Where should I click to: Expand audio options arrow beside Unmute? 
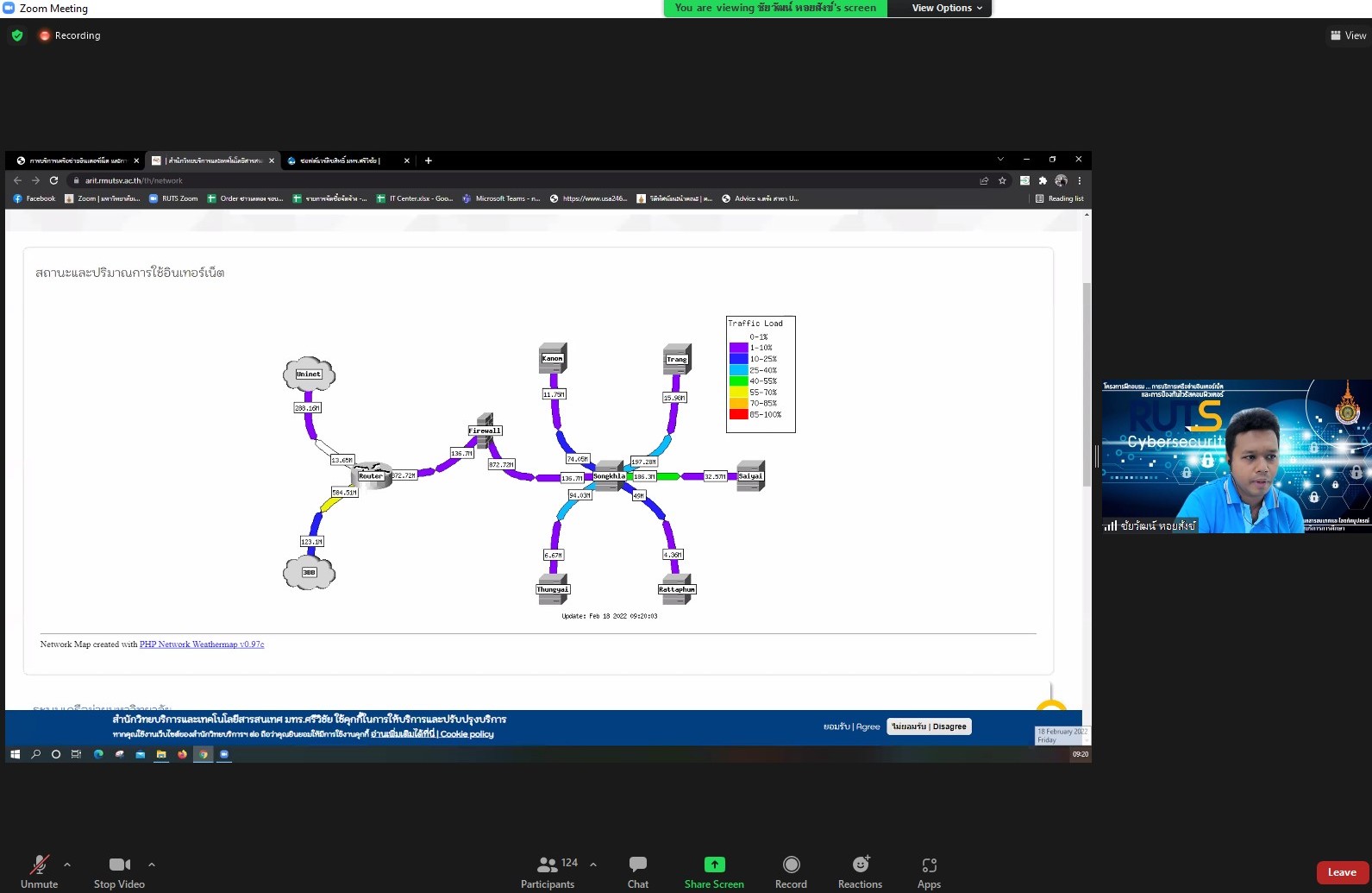[x=67, y=864]
